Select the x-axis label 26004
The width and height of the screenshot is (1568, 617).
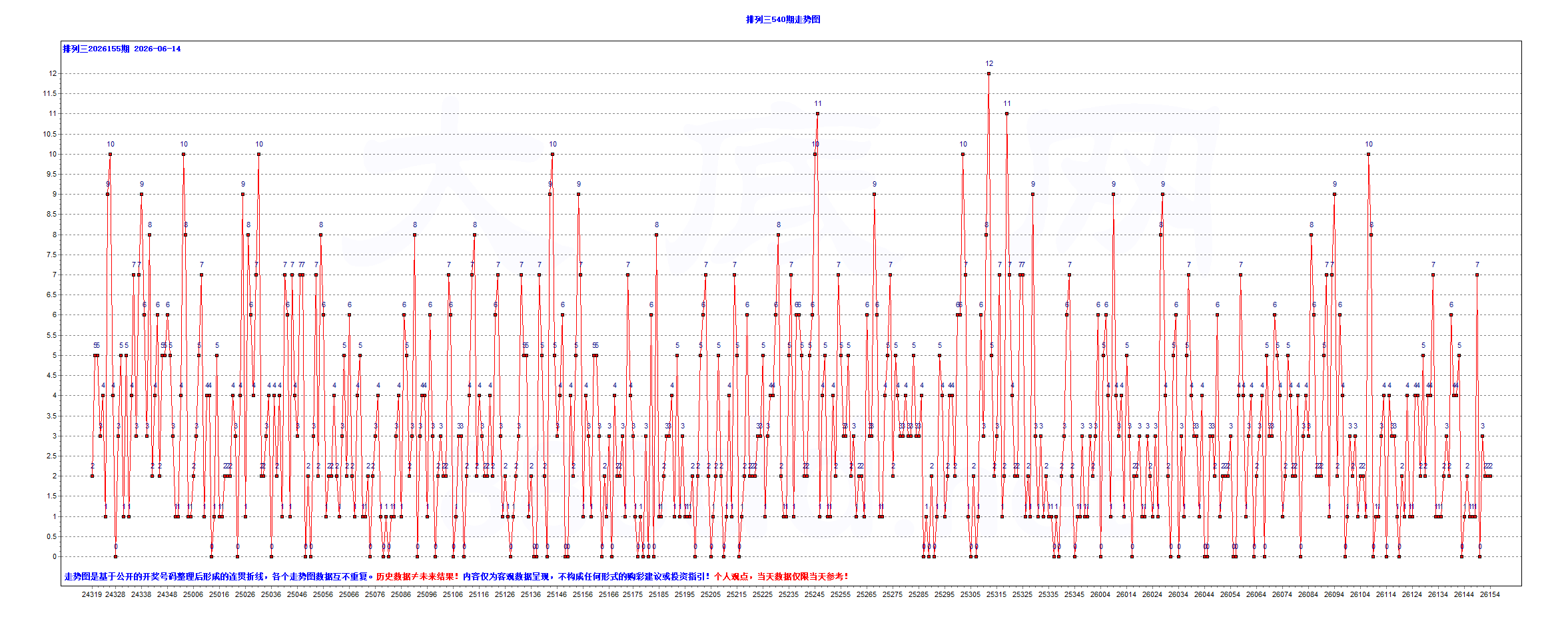tap(1100, 594)
